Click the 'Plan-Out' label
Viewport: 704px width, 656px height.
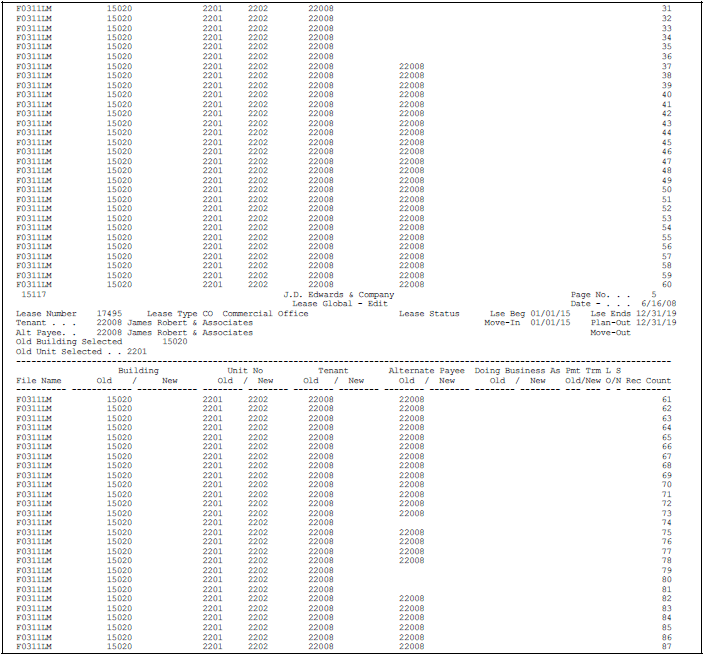[611, 322]
